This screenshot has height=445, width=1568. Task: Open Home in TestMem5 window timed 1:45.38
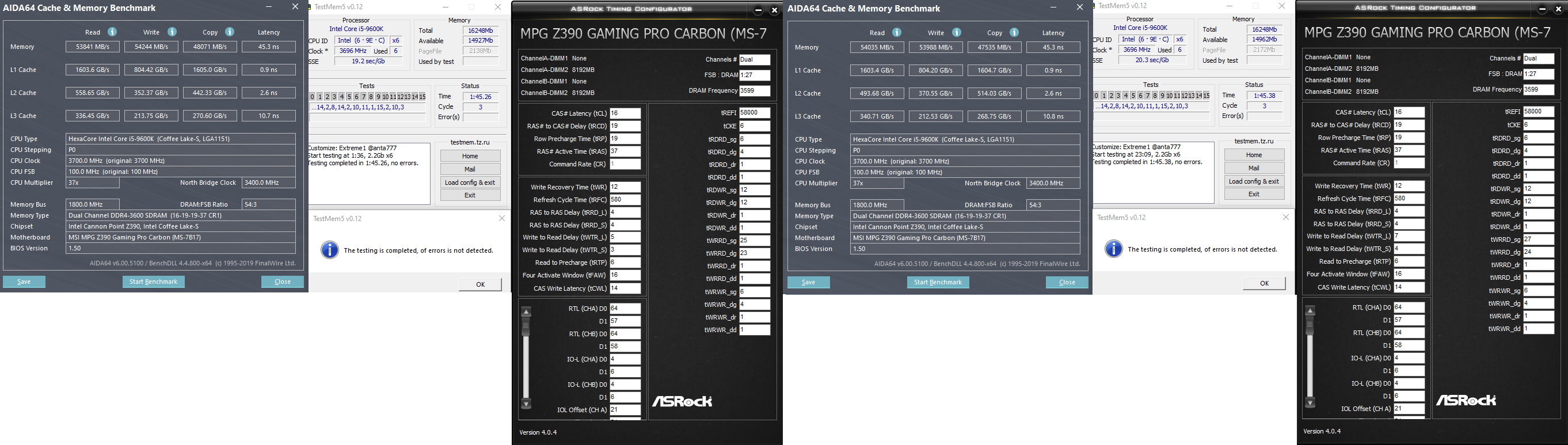[1254, 155]
